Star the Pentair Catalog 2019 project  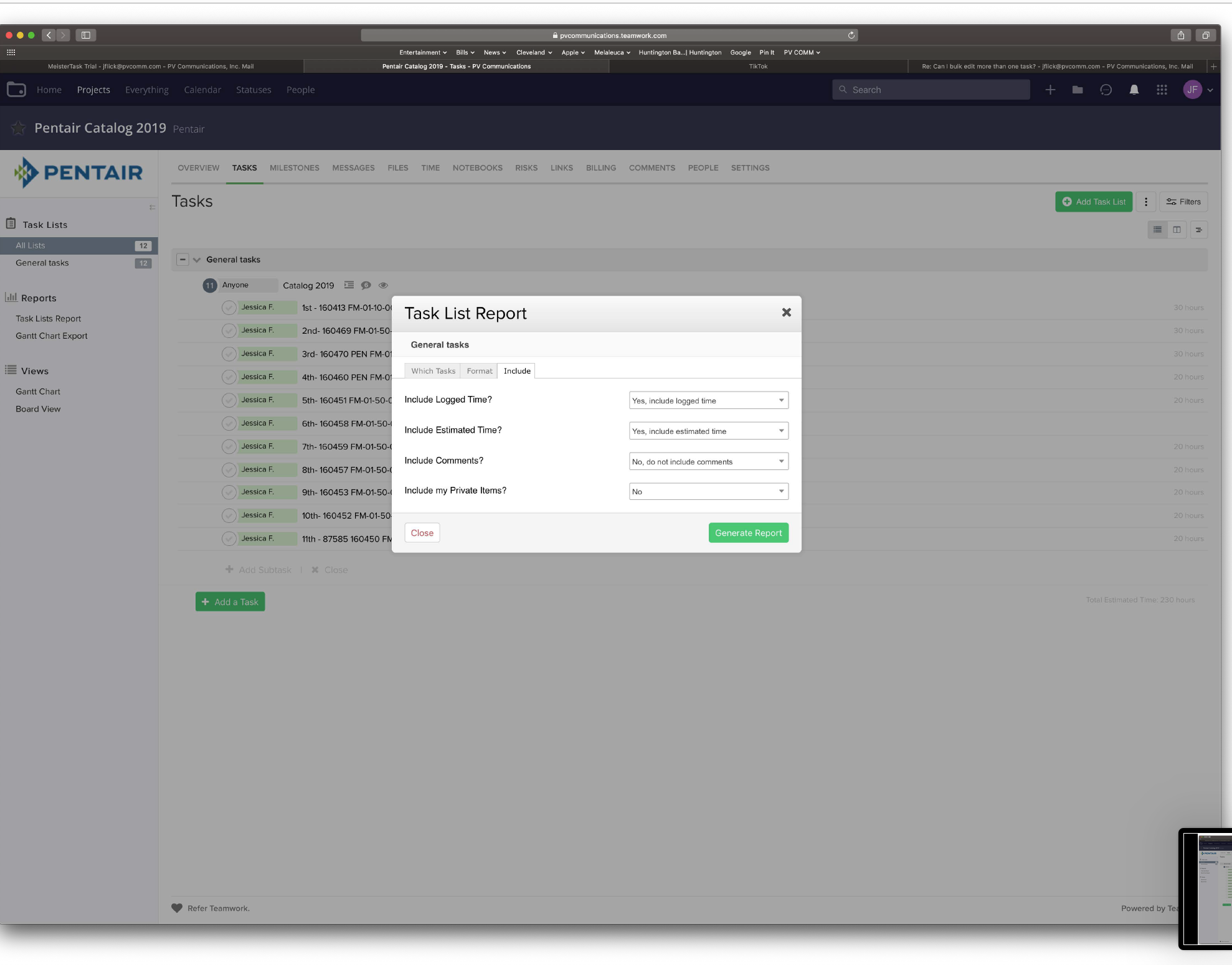(x=19, y=128)
